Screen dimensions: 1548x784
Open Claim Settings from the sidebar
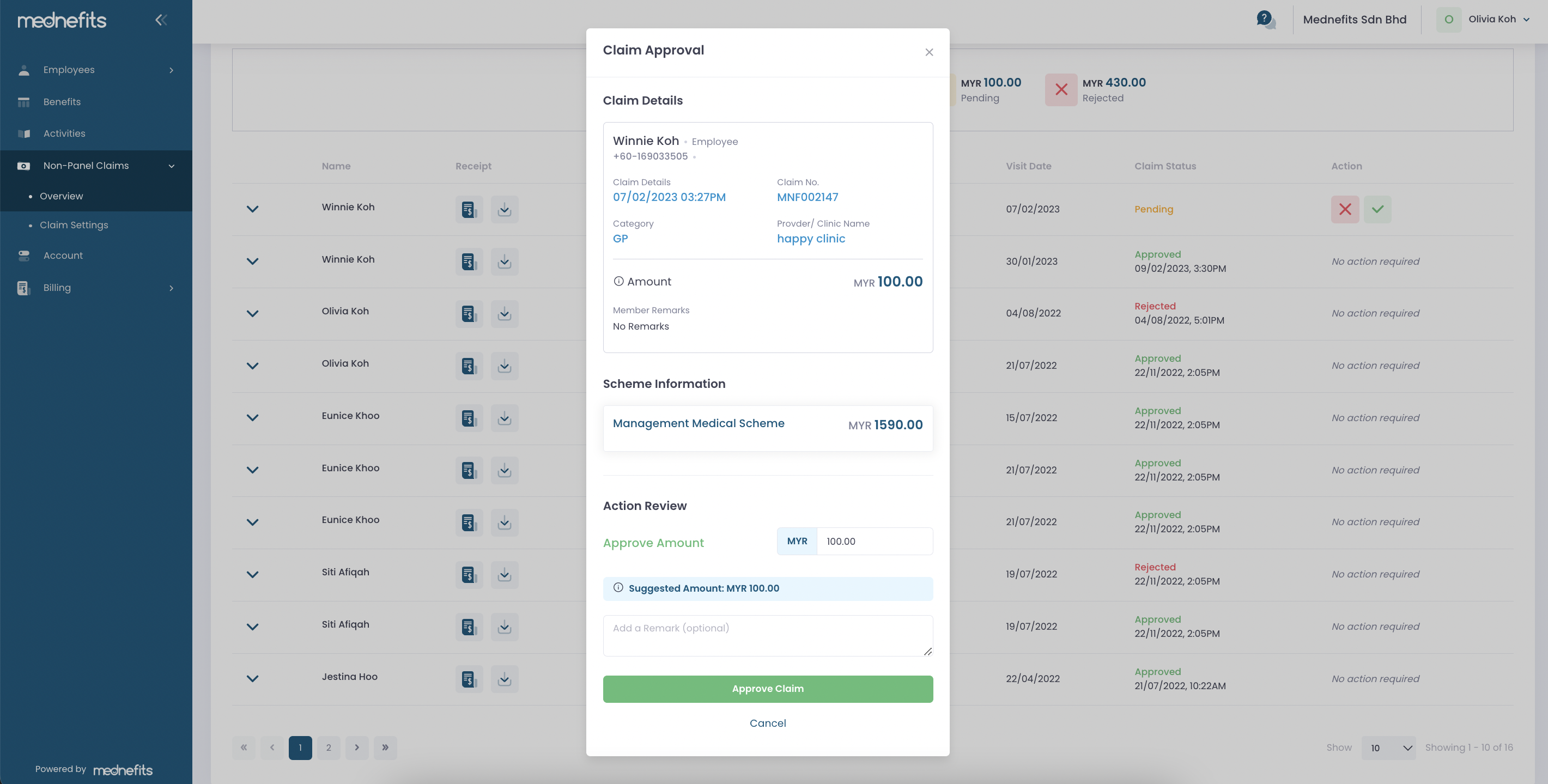[x=74, y=224]
